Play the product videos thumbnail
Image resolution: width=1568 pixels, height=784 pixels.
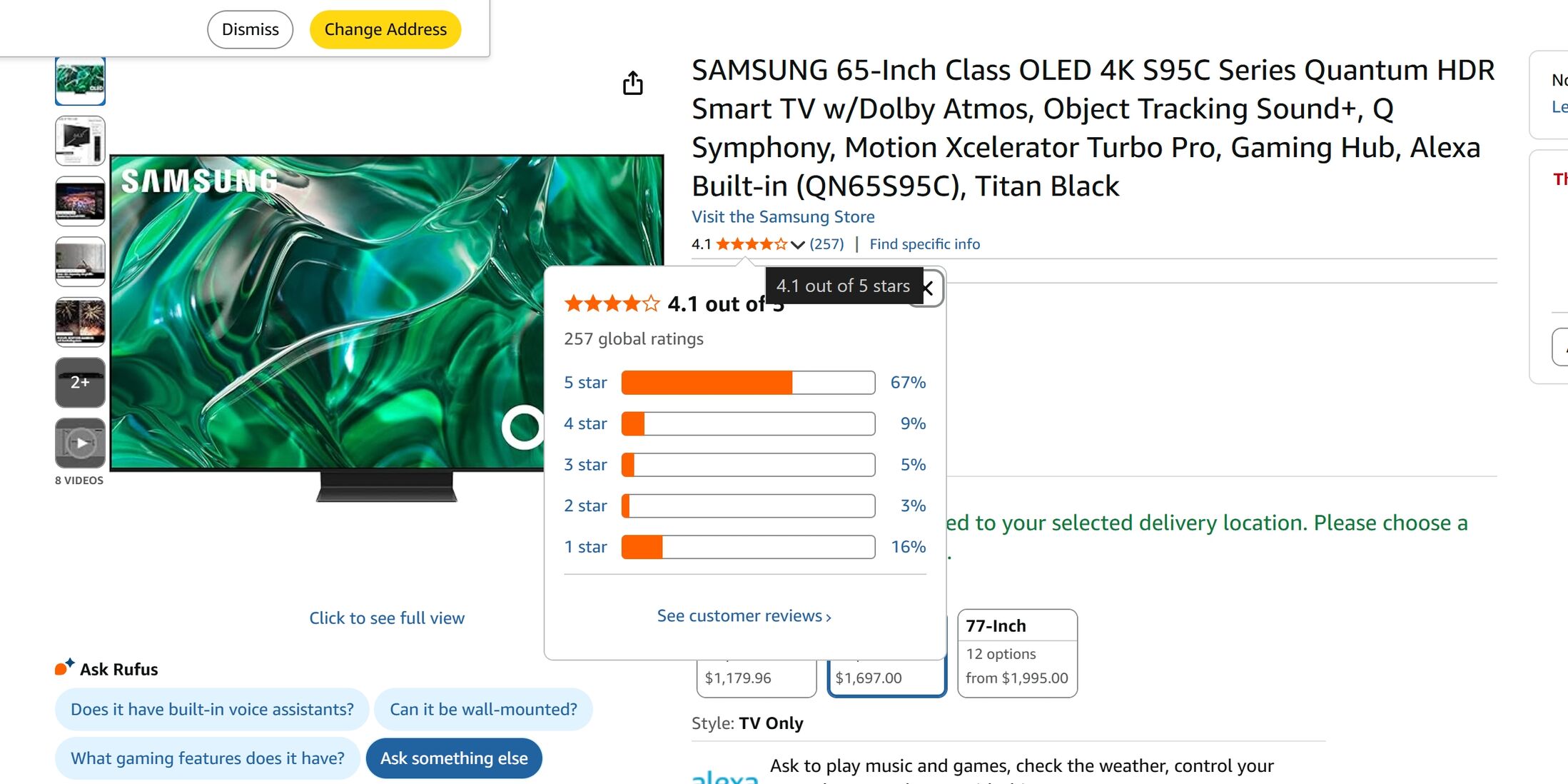point(81,443)
